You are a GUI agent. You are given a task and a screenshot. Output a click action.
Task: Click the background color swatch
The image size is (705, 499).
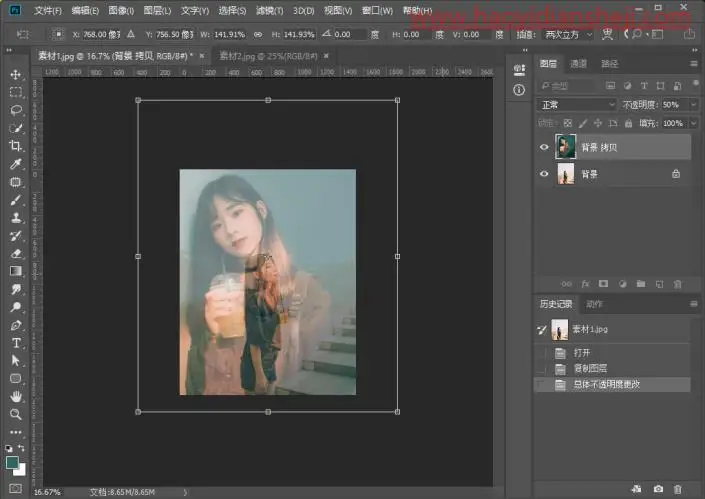pyautogui.click(x=21, y=470)
